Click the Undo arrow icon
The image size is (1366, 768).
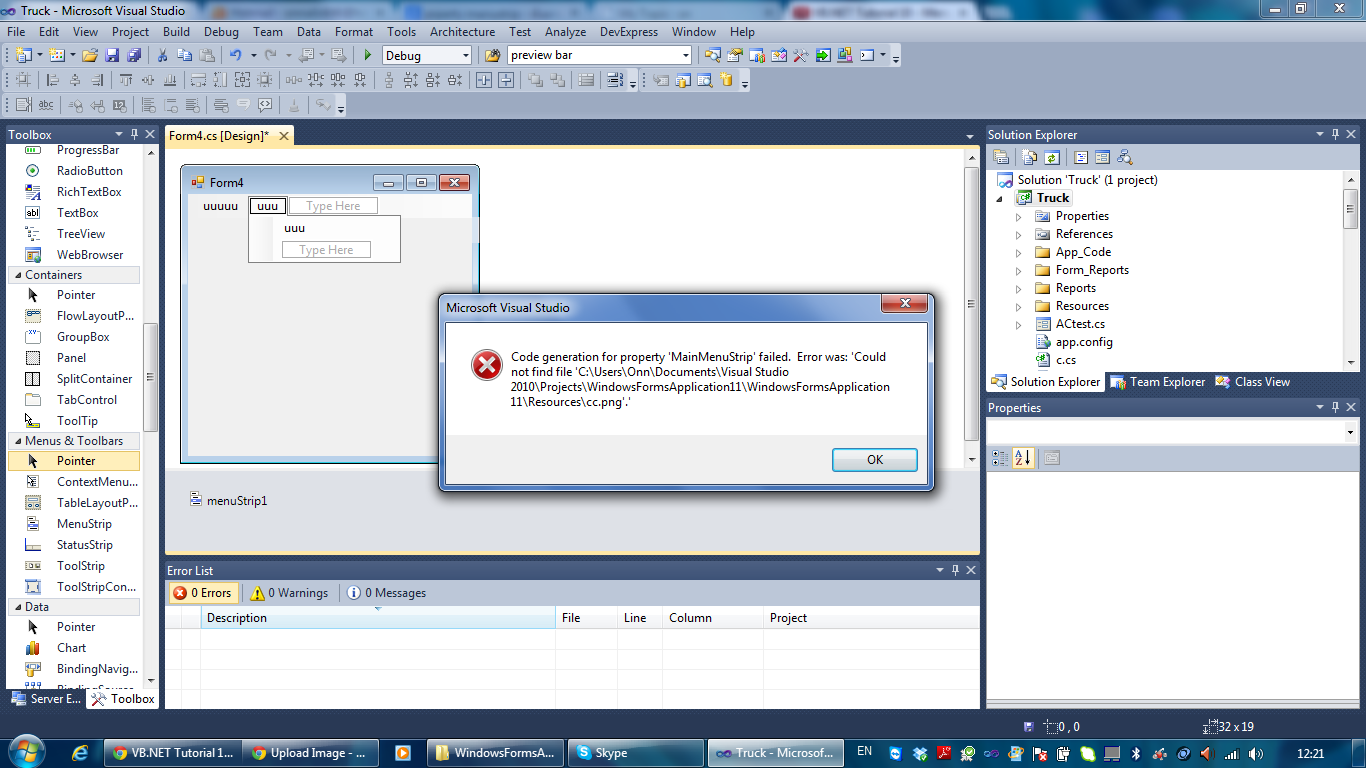pyautogui.click(x=235, y=55)
